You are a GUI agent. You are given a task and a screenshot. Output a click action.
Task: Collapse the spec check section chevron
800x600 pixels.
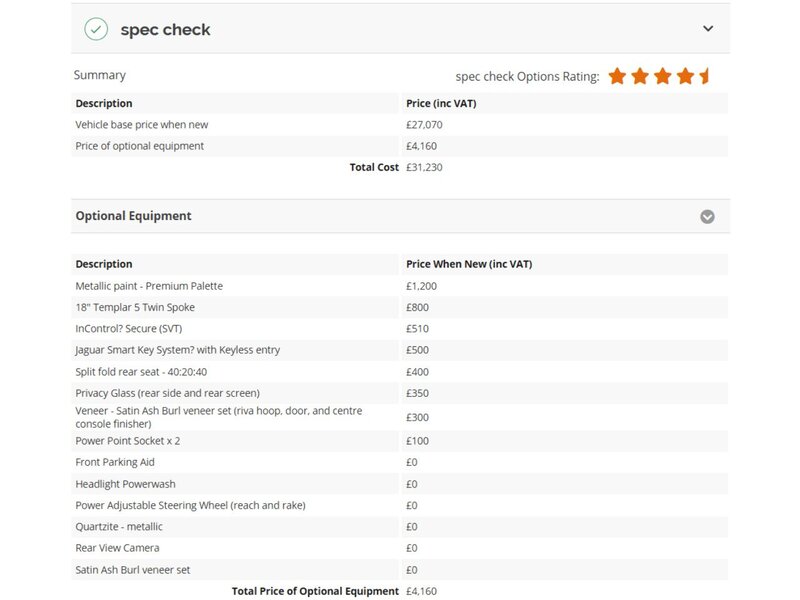(x=708, y=29)
